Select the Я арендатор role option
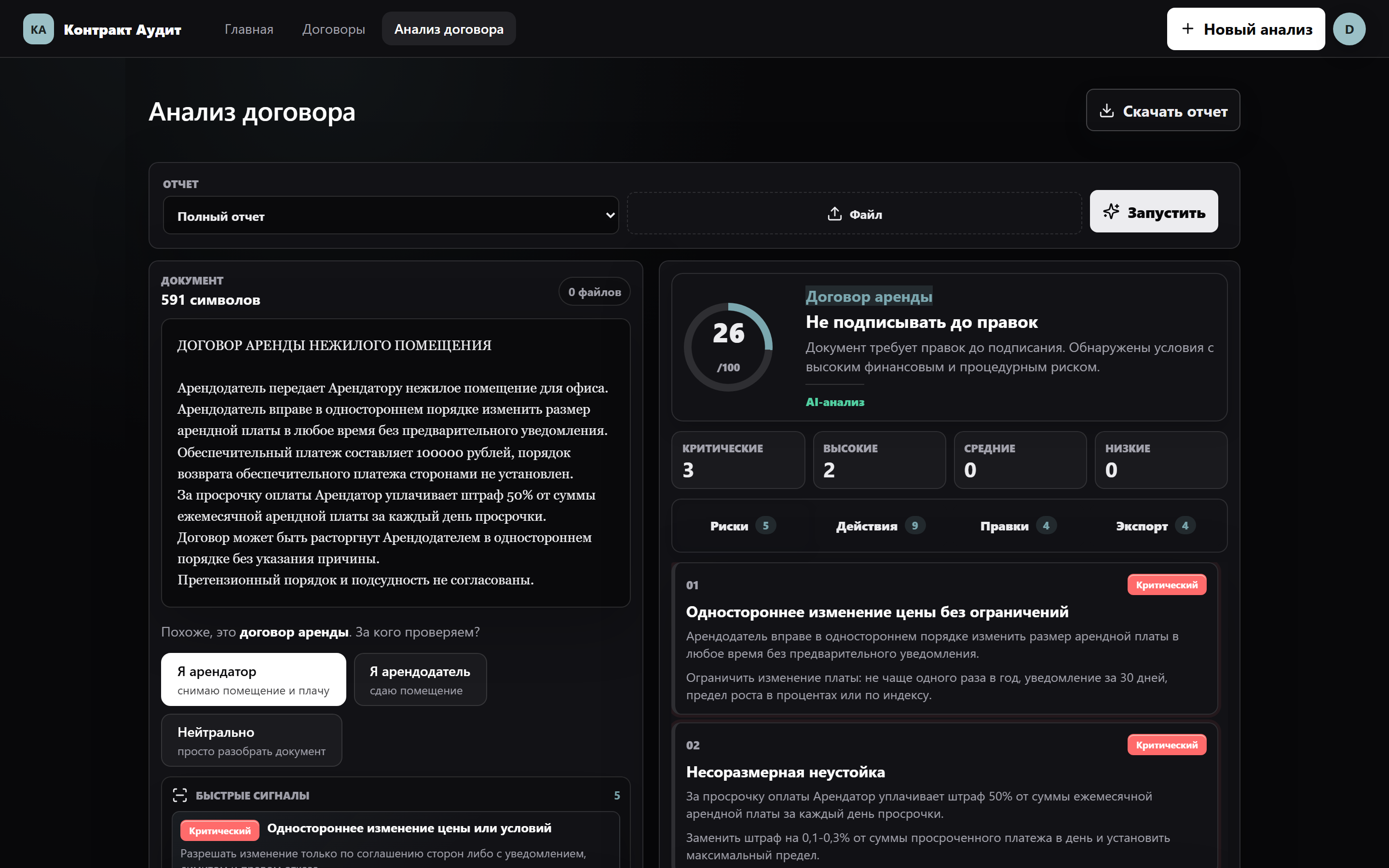This screenshot has width=1389, height=868. (253, 679)
